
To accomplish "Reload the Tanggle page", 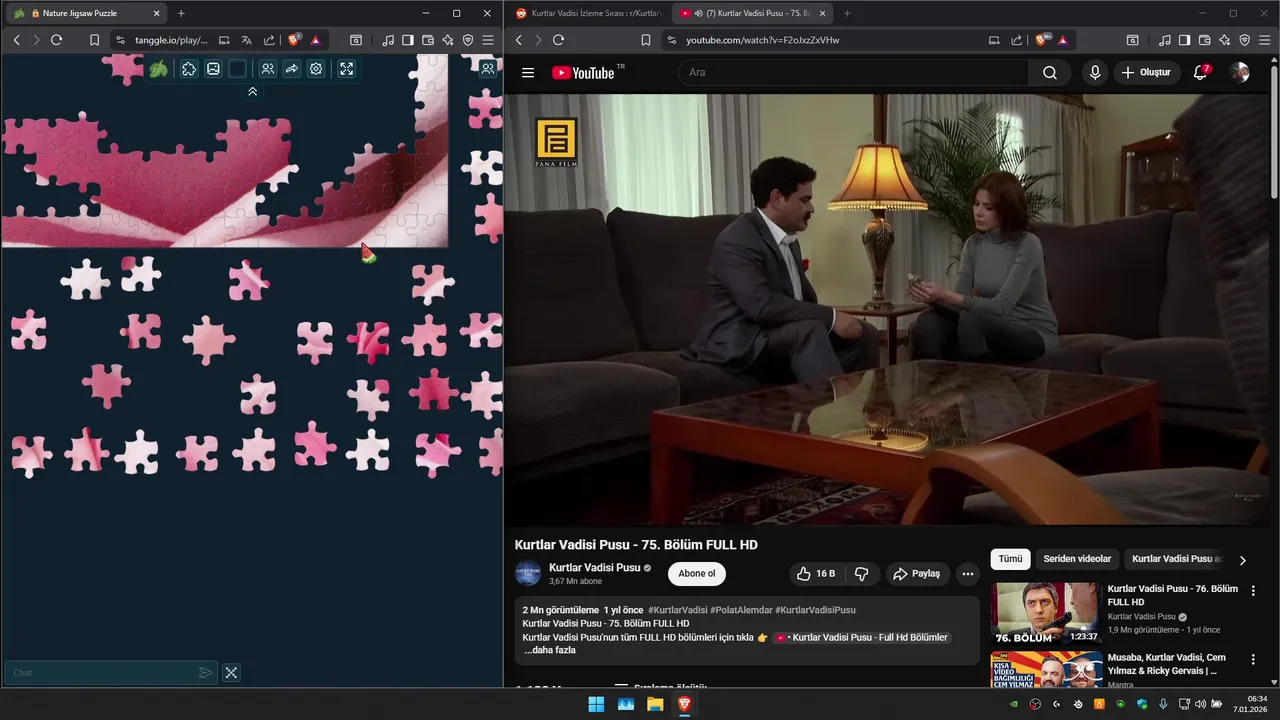I will [x=57, y=40].
